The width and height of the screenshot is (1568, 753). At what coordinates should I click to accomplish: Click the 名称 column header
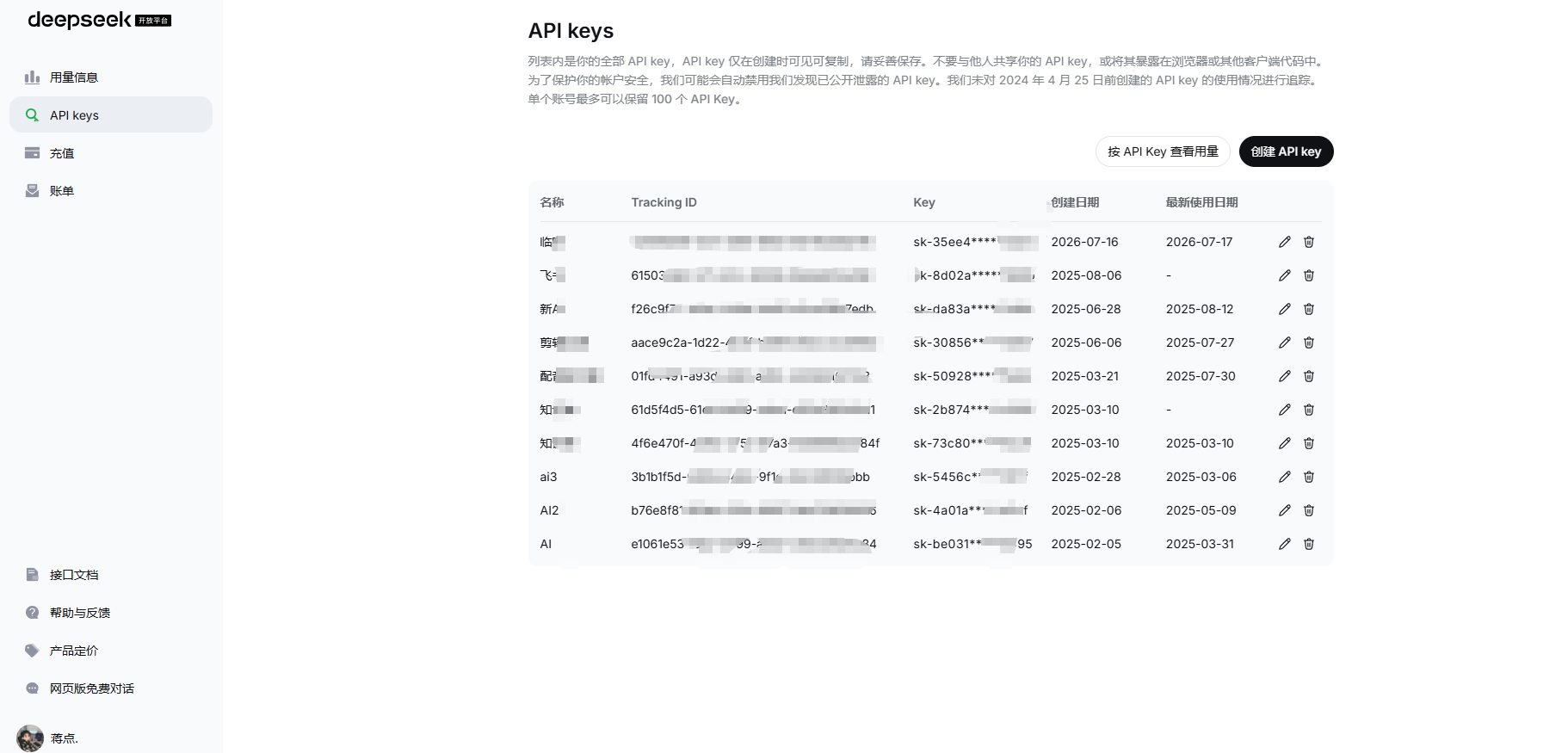[x=552, y=202]
